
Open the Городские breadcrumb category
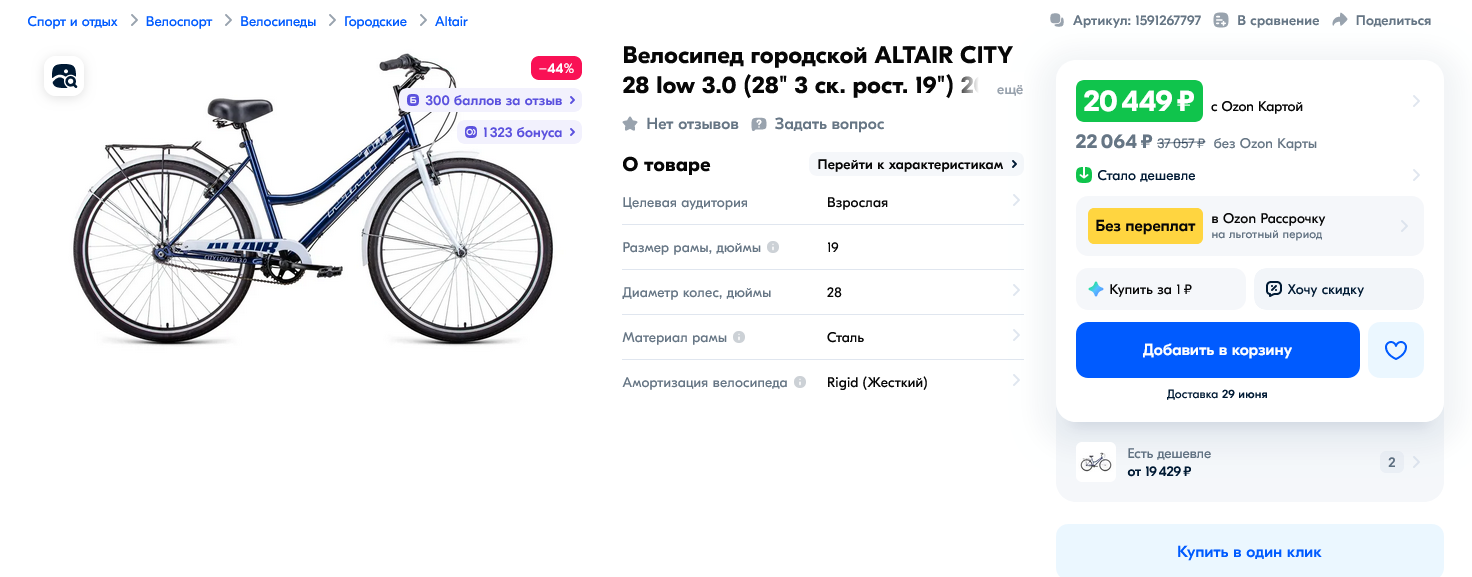click(375, 21)
